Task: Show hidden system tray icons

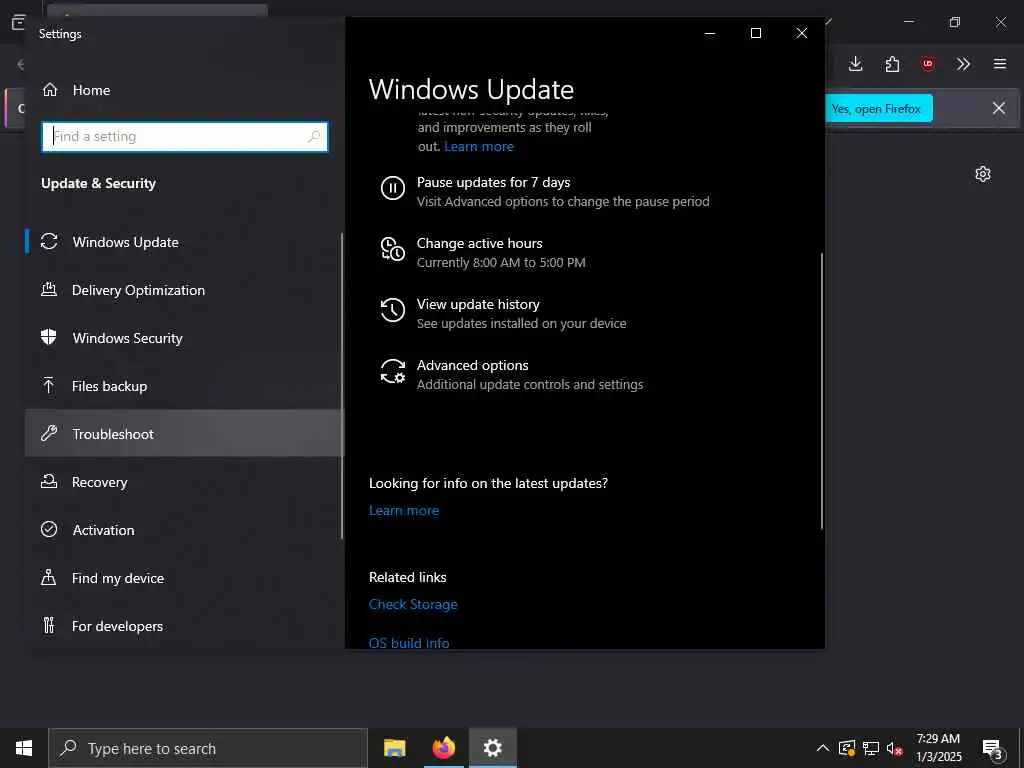Action: pyautogui.click(x=823, y=748)
